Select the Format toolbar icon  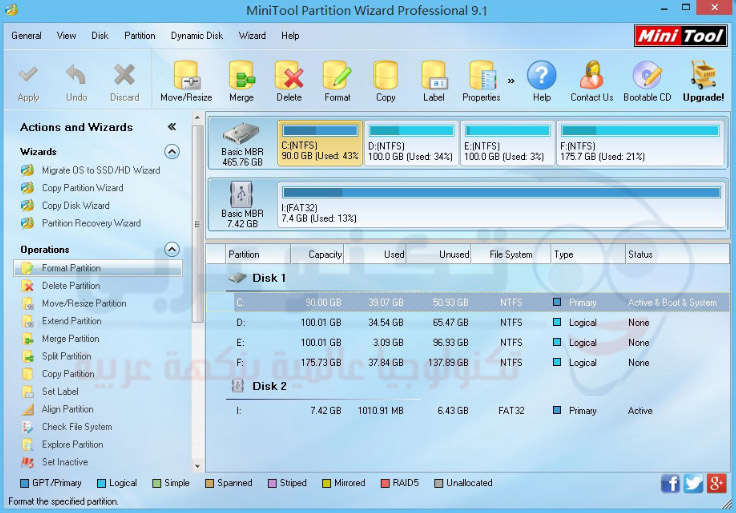pos(337,76)
